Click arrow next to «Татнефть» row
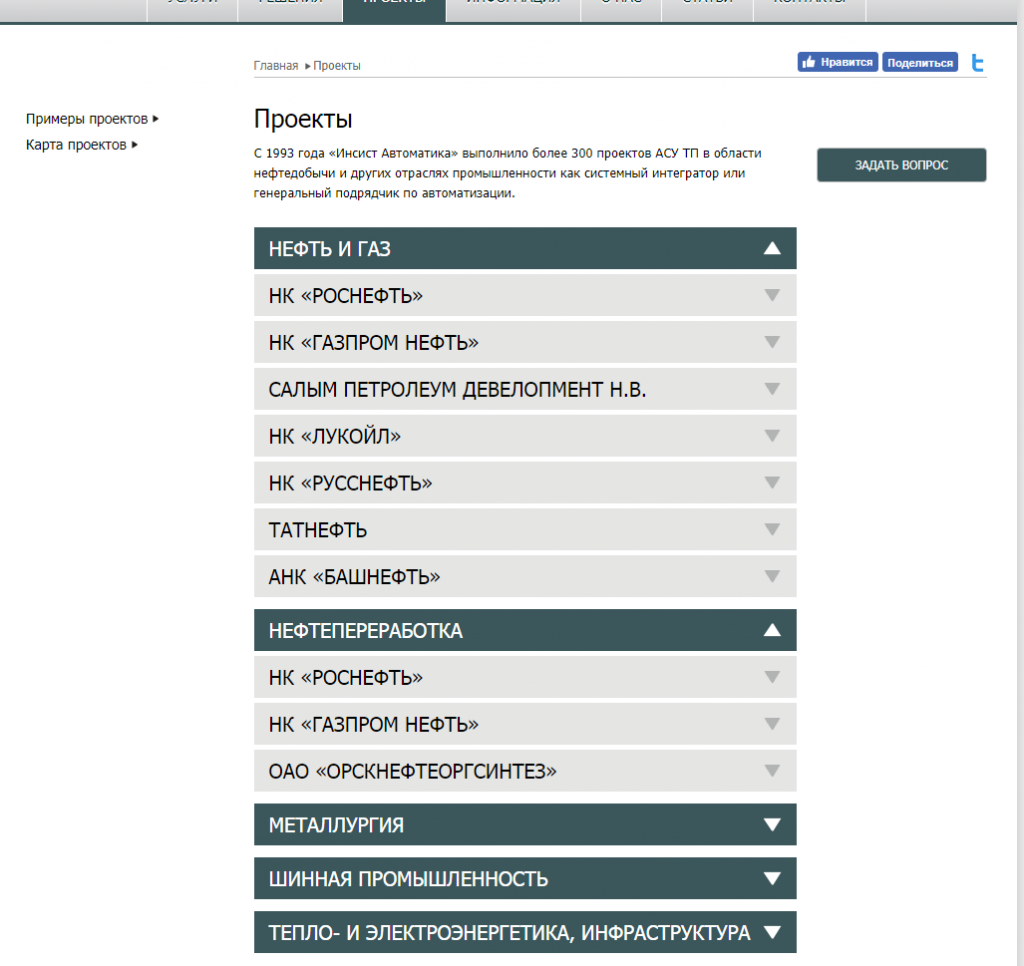The height and width of the screenshot is (966, 1024). (771, 529)
